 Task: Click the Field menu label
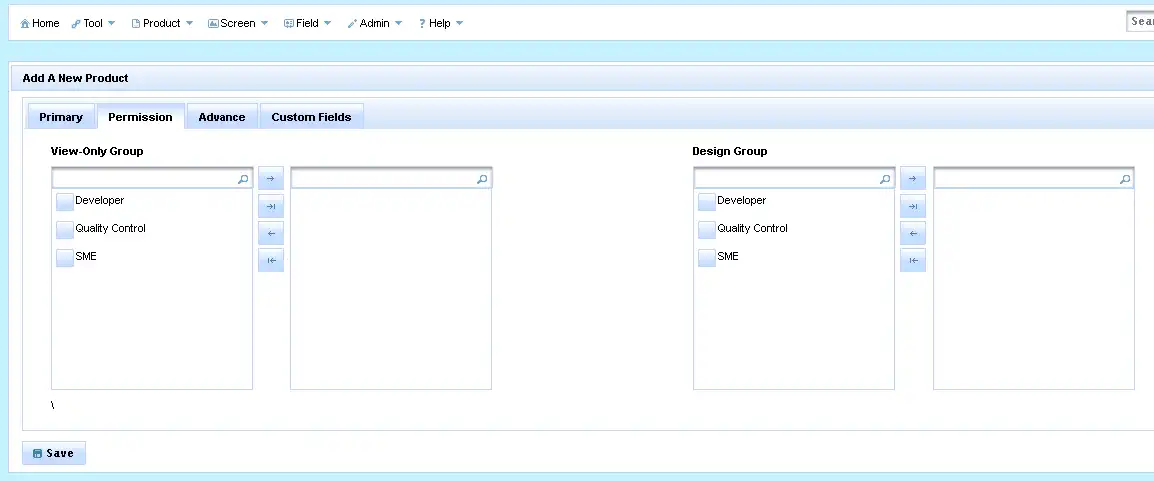pos(308,24)
